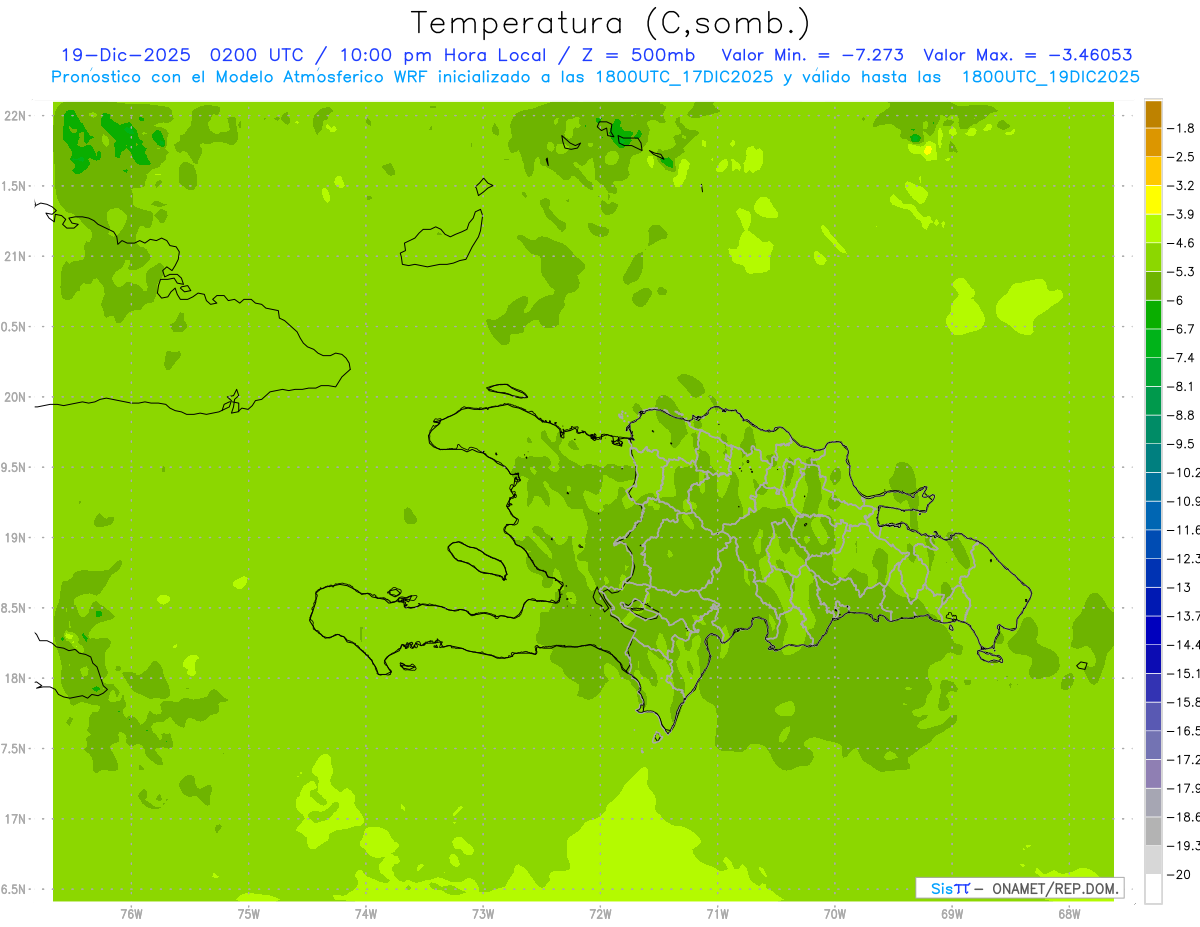Click the '18N' latitude label

coord(17,678)
